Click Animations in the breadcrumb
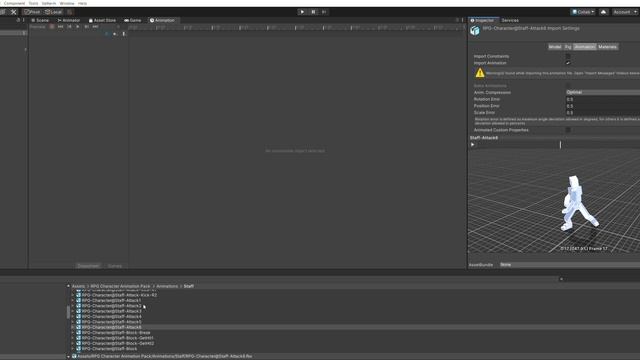 167,286
